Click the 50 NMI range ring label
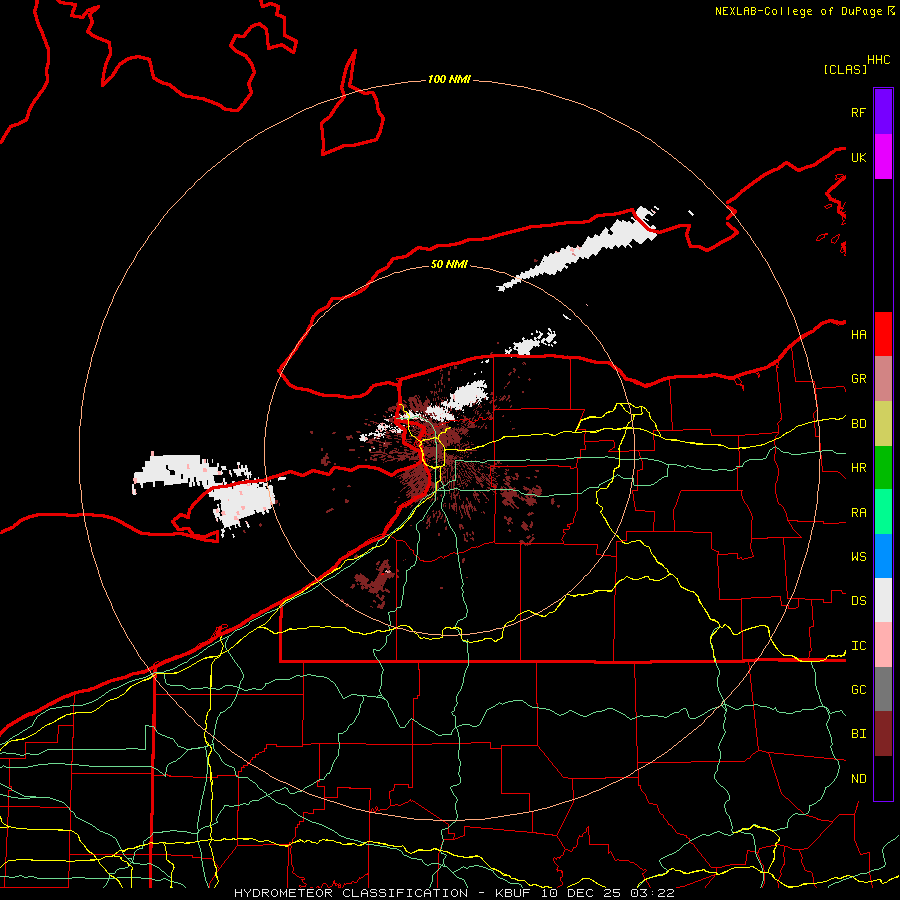This screenshot has width=900, height=900. coord(449,264)
